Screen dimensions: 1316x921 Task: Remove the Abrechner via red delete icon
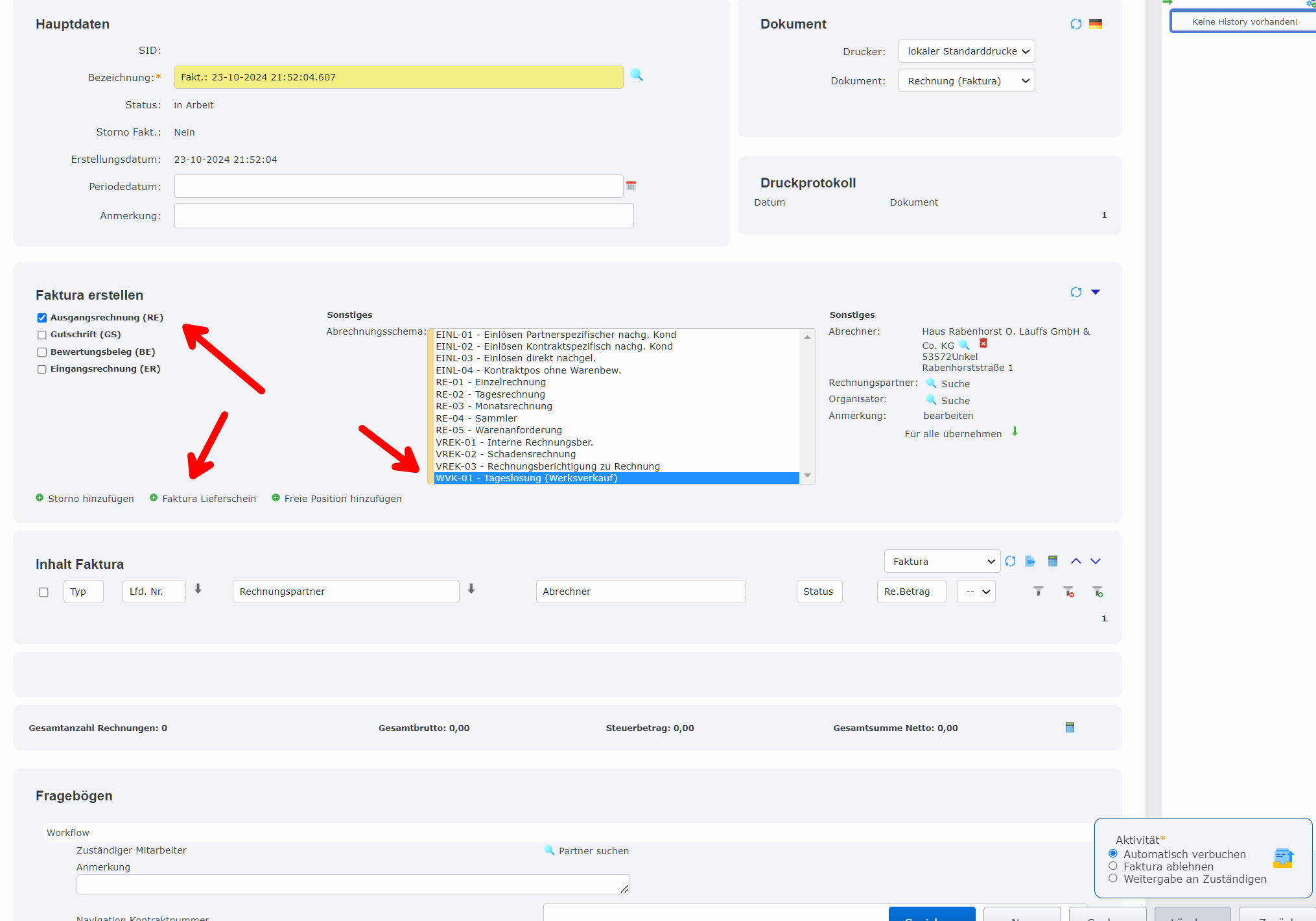[x=983, y=343]
